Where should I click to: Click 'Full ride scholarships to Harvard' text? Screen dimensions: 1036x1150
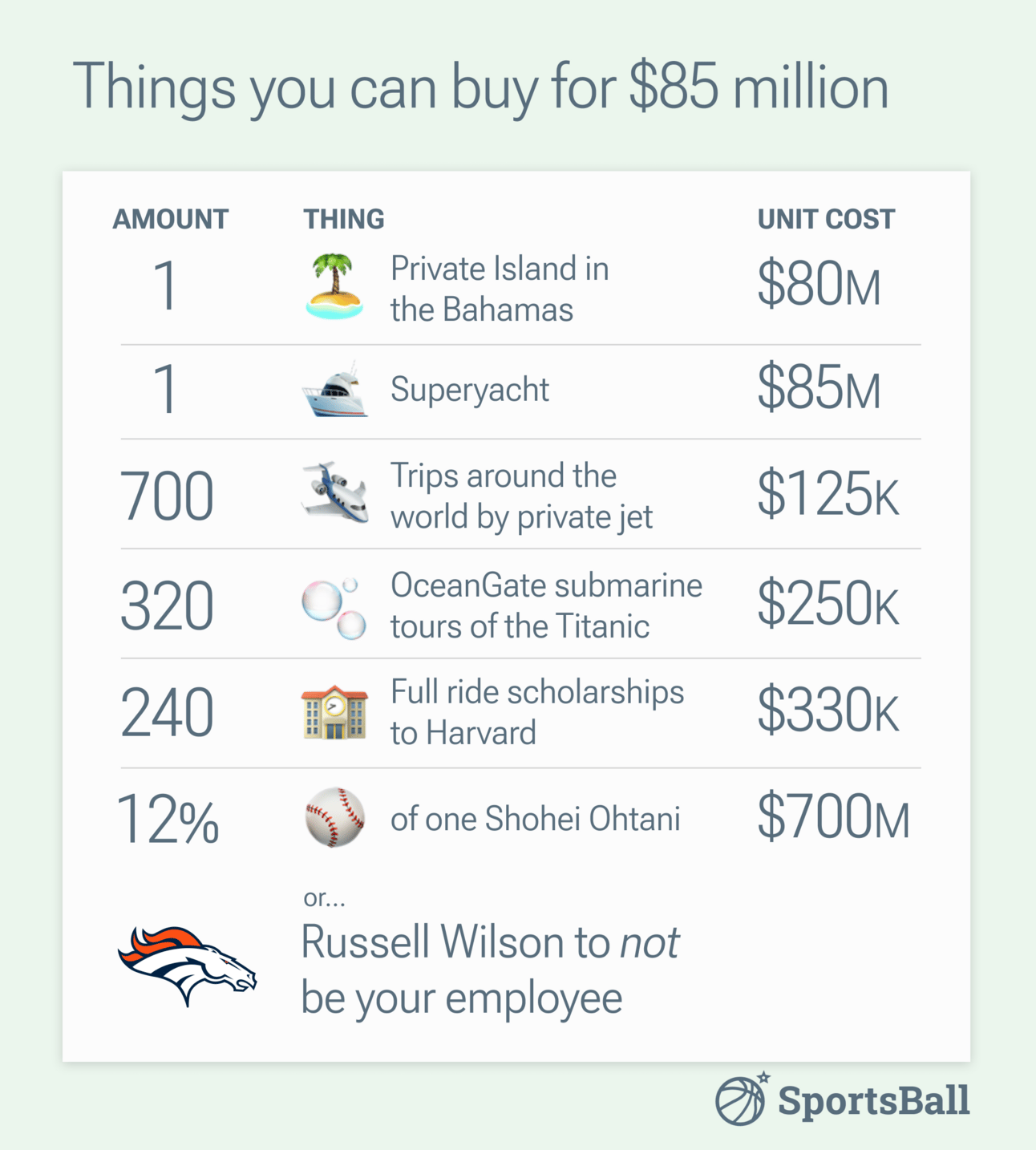pyautogui.click(x=537, y=712)
